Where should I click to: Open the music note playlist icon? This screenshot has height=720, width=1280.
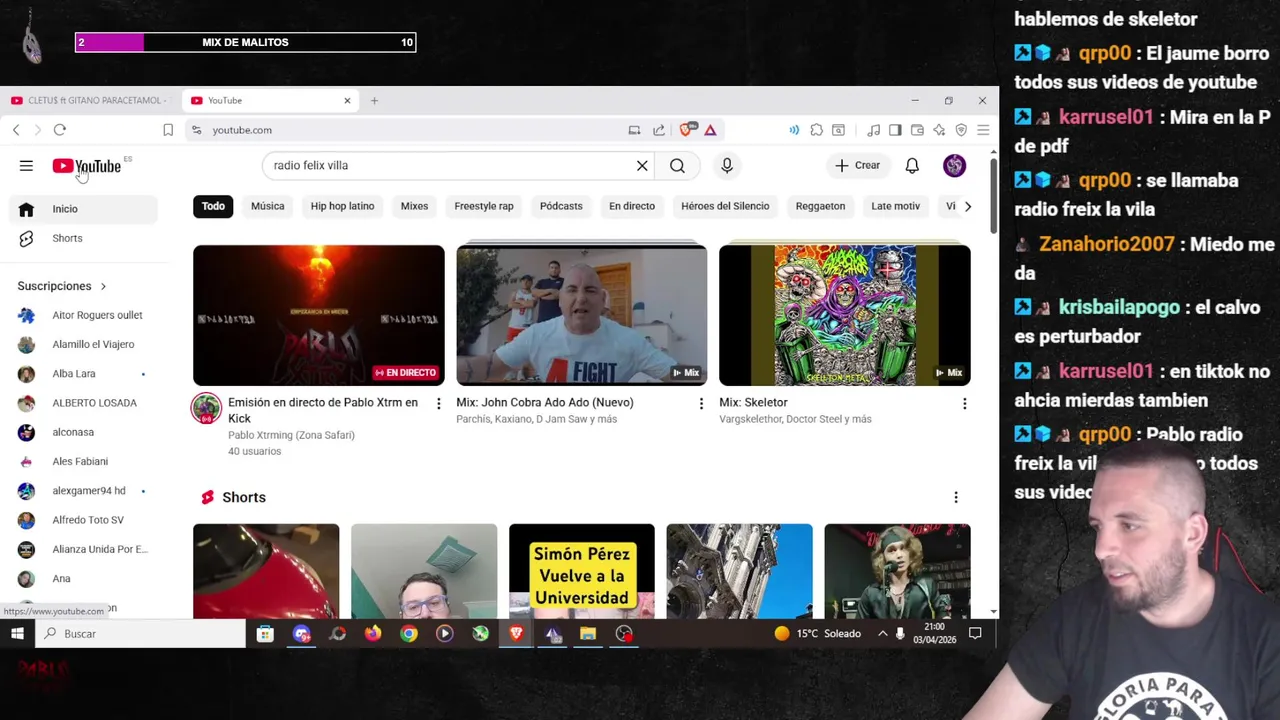pyautogui.click(x=873, y=130)
